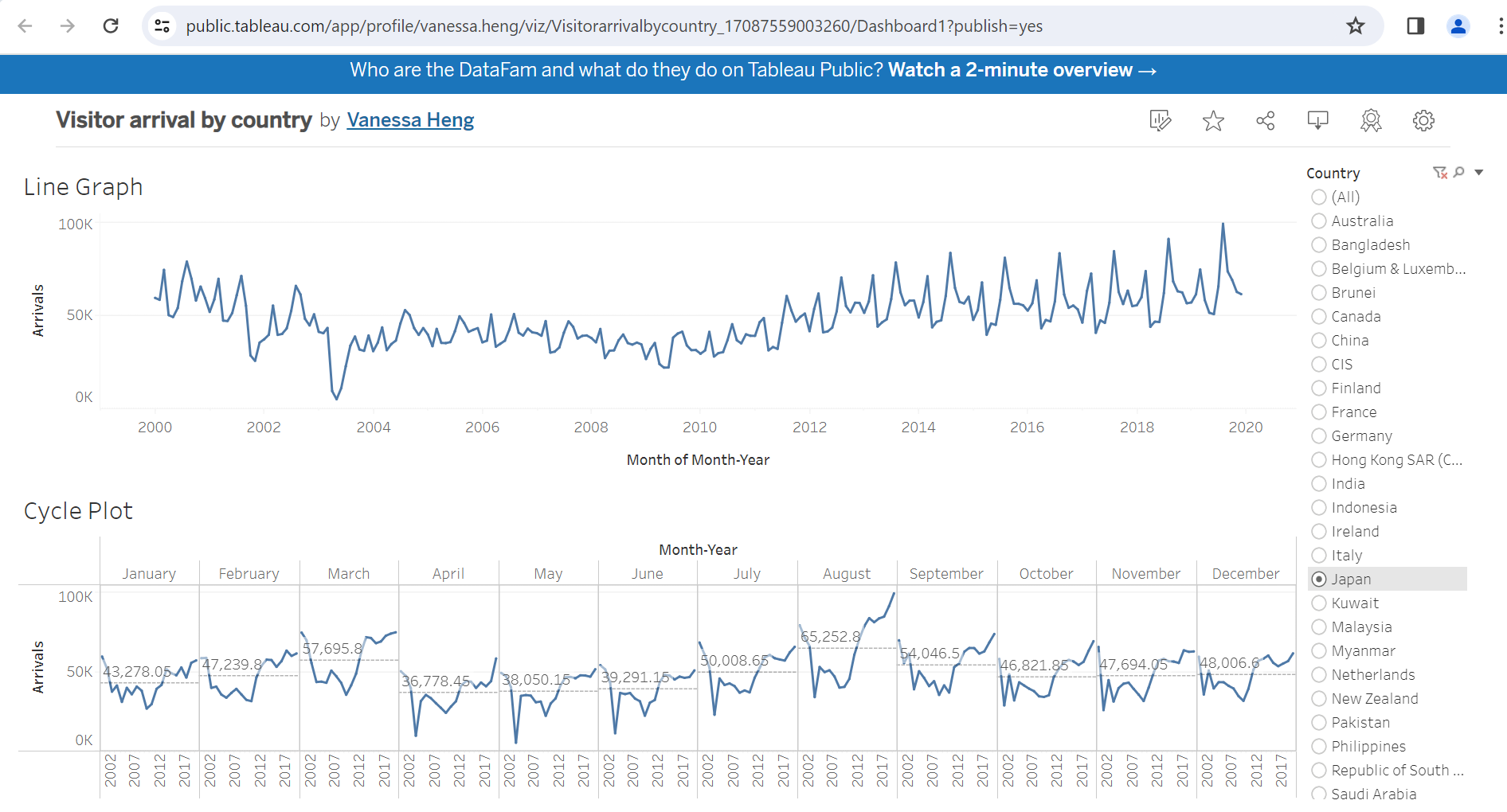Open the share options icon

pos(1265,120)
